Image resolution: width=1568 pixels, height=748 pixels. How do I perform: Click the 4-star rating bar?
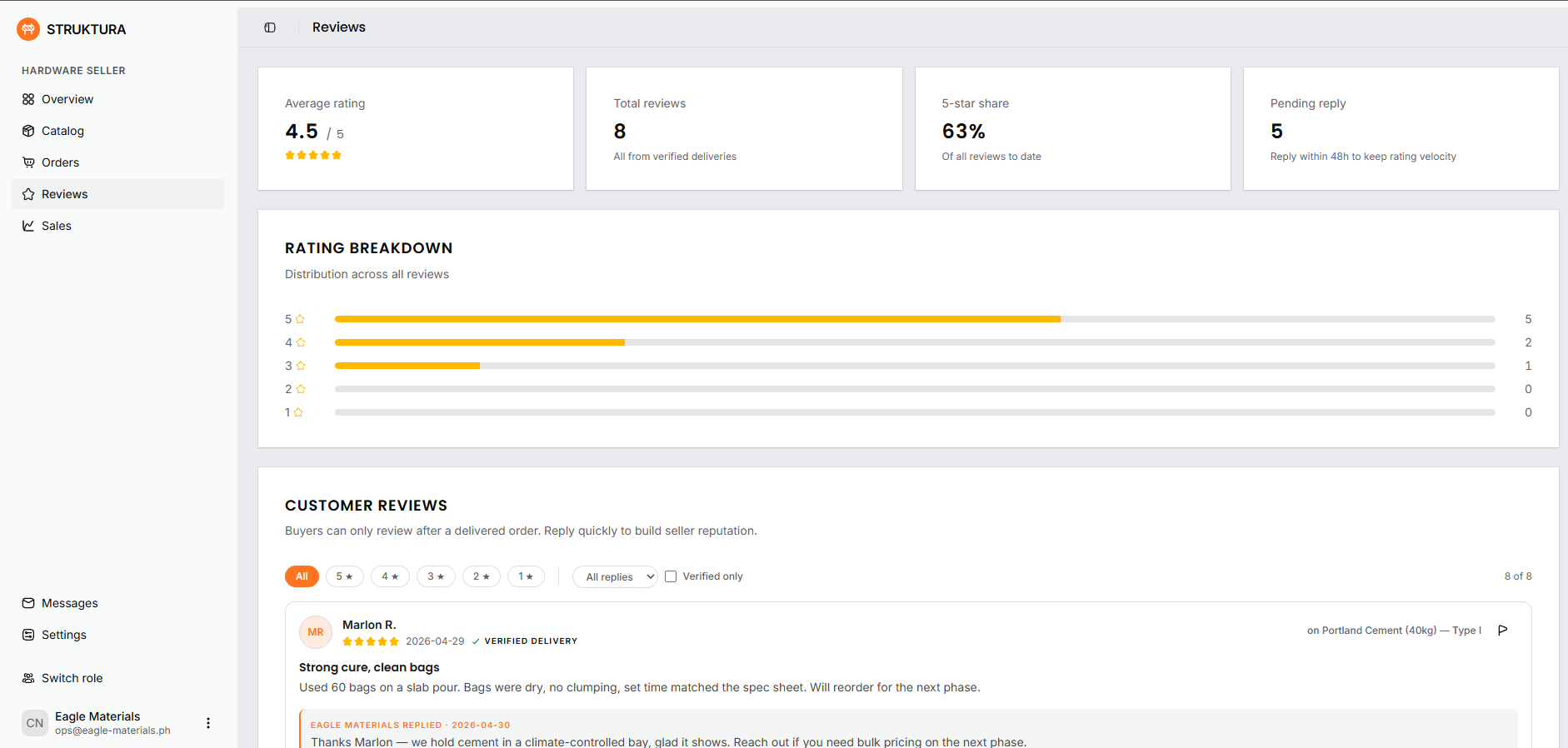(x=915, y=342)
